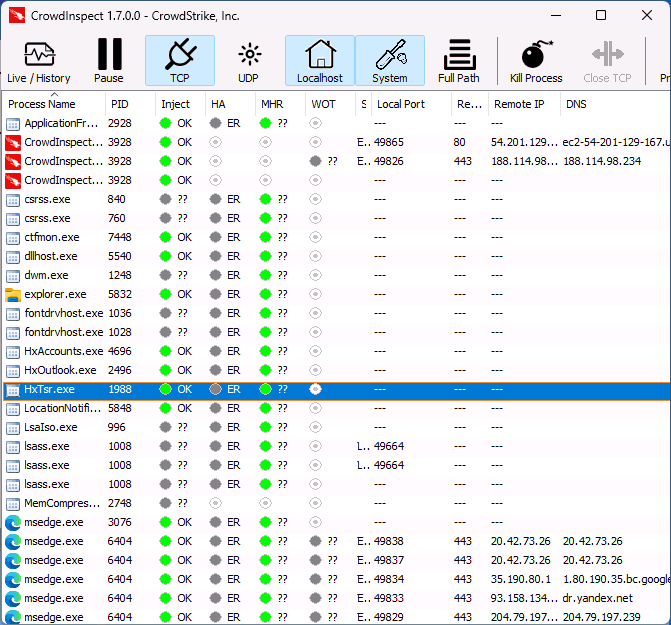Select fontdrvhost.exe with PID 1036
Viewport: 671px width, 625px height.
tap(337, 313)
